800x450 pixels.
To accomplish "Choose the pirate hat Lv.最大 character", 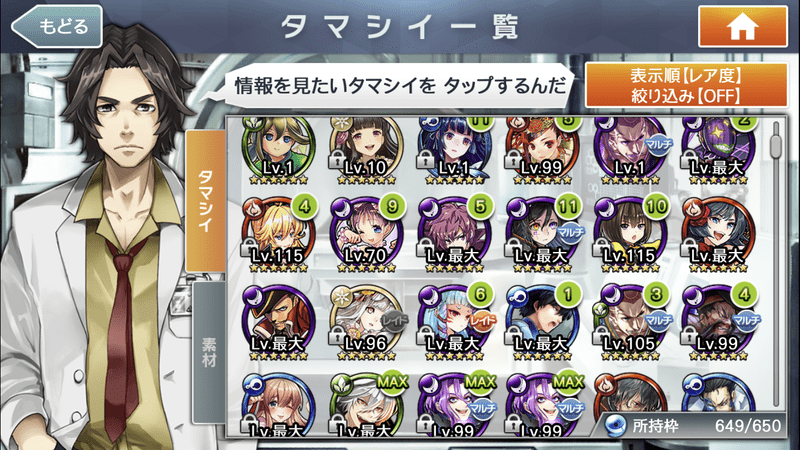I will pyautogui.click(x=279, y=322).
